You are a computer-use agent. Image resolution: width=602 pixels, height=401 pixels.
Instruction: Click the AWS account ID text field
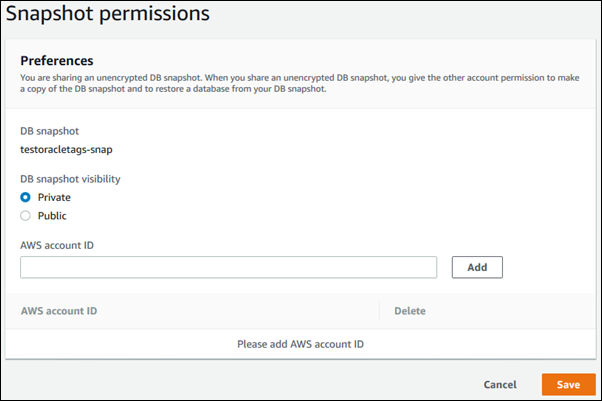[228, 267]
